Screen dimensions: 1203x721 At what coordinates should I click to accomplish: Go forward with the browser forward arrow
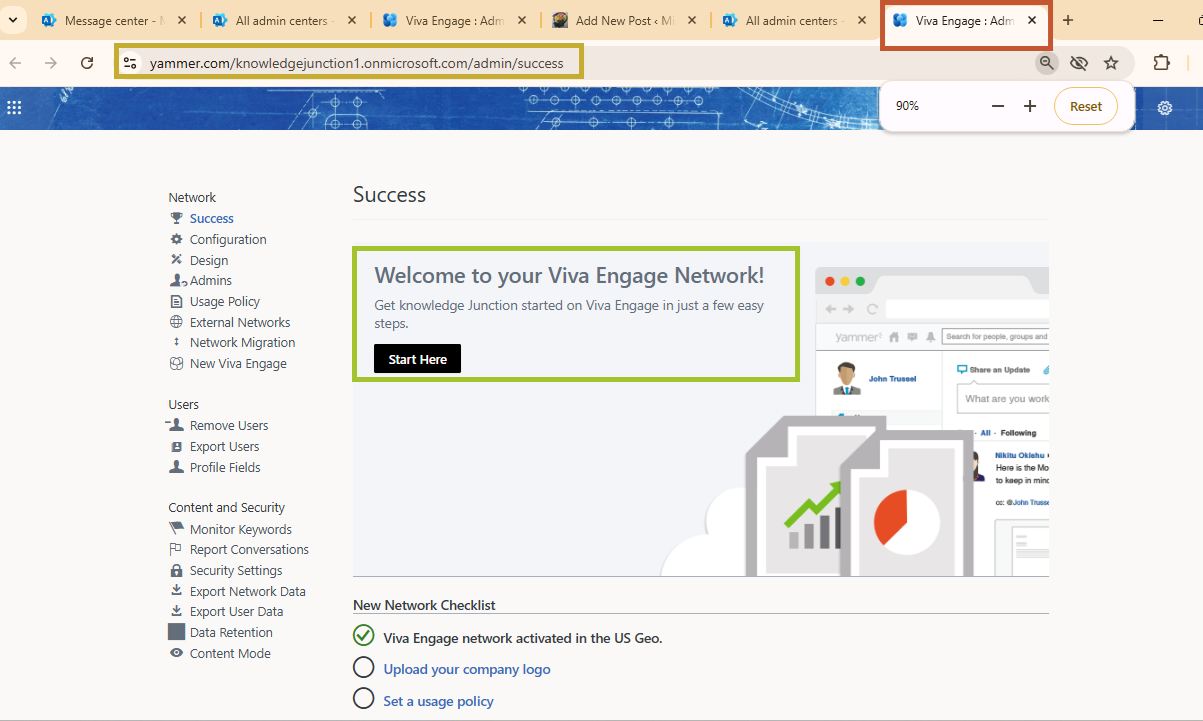point(51,63)
